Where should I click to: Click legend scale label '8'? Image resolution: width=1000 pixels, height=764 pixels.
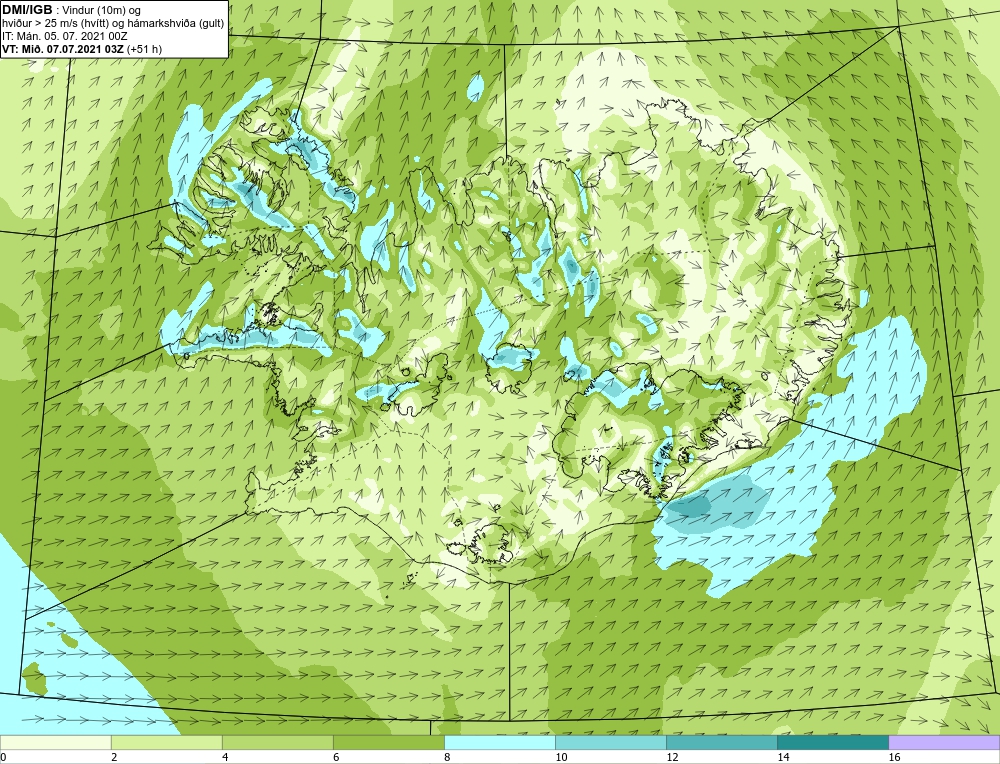click(x=447, y=757)
